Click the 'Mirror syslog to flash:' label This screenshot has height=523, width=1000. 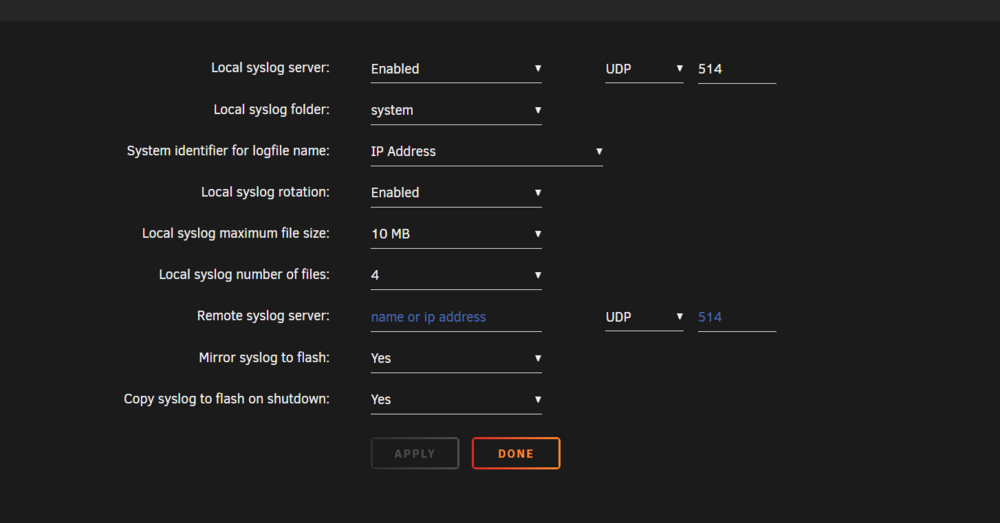point(264,358)
